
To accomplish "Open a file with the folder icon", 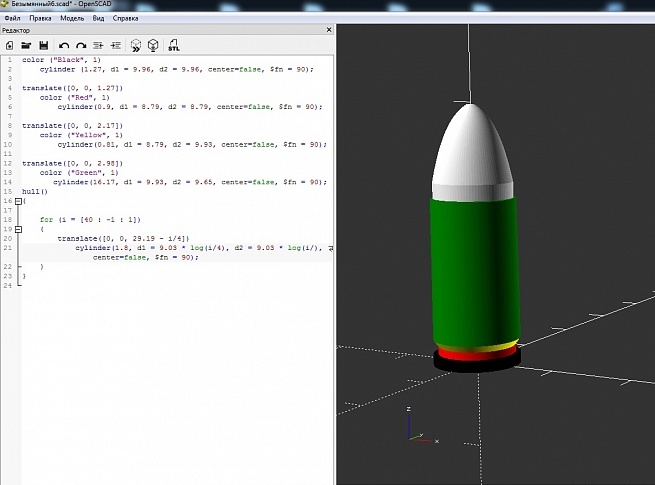I will (27, 45).
